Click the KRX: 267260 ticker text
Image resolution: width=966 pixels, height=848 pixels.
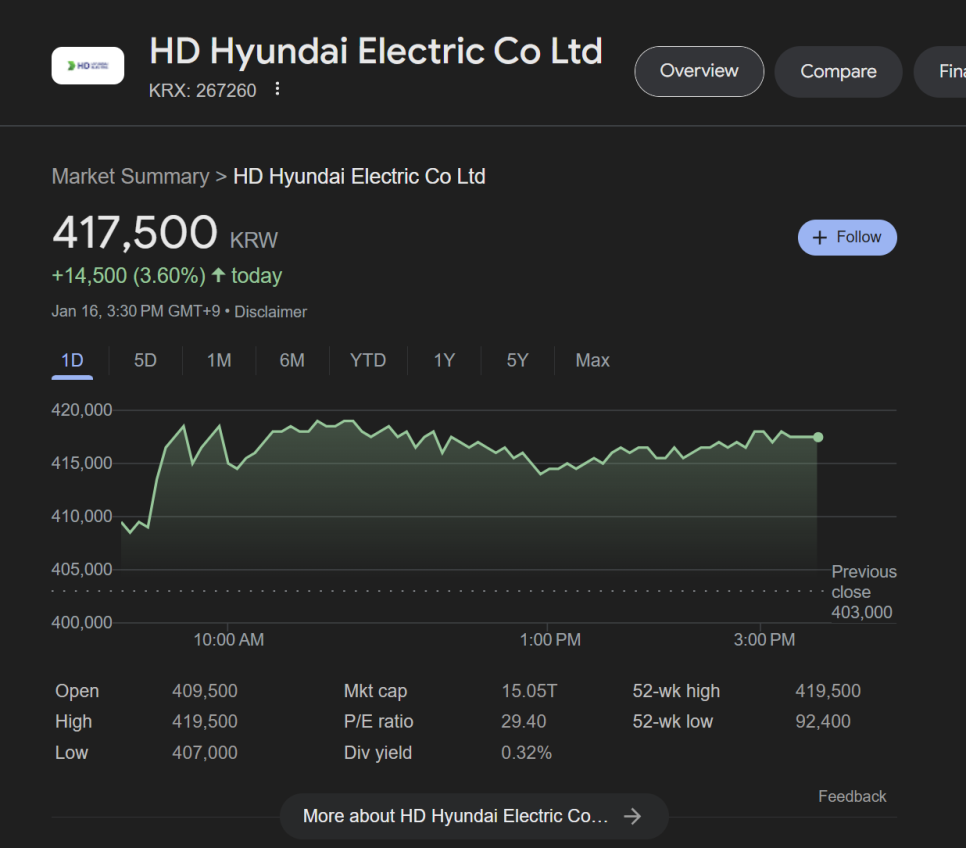coord(202,91)
